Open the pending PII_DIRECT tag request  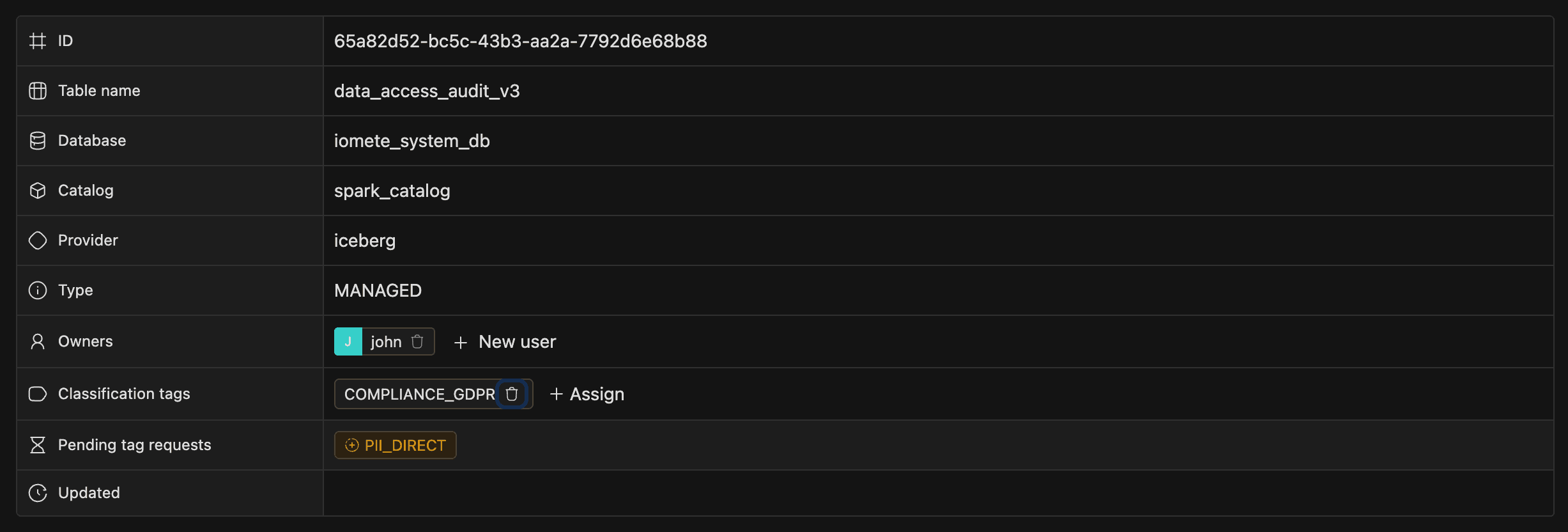(x=396, y=445)
